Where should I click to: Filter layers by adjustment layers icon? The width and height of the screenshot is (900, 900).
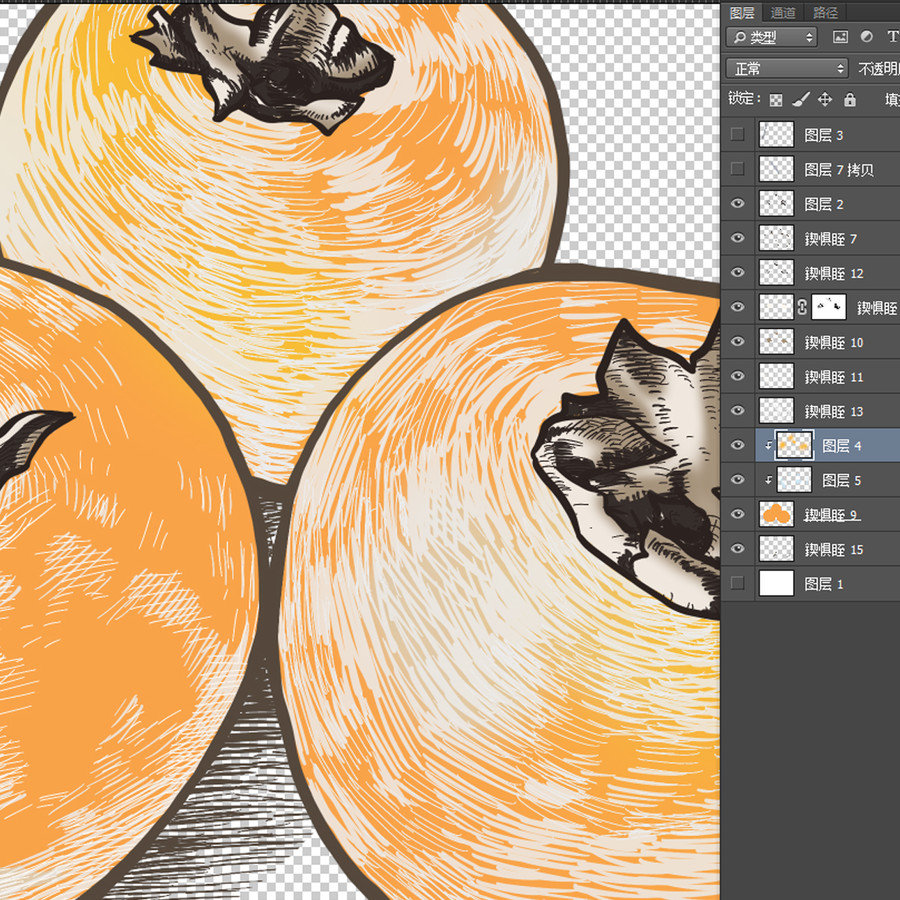point(866,37)
